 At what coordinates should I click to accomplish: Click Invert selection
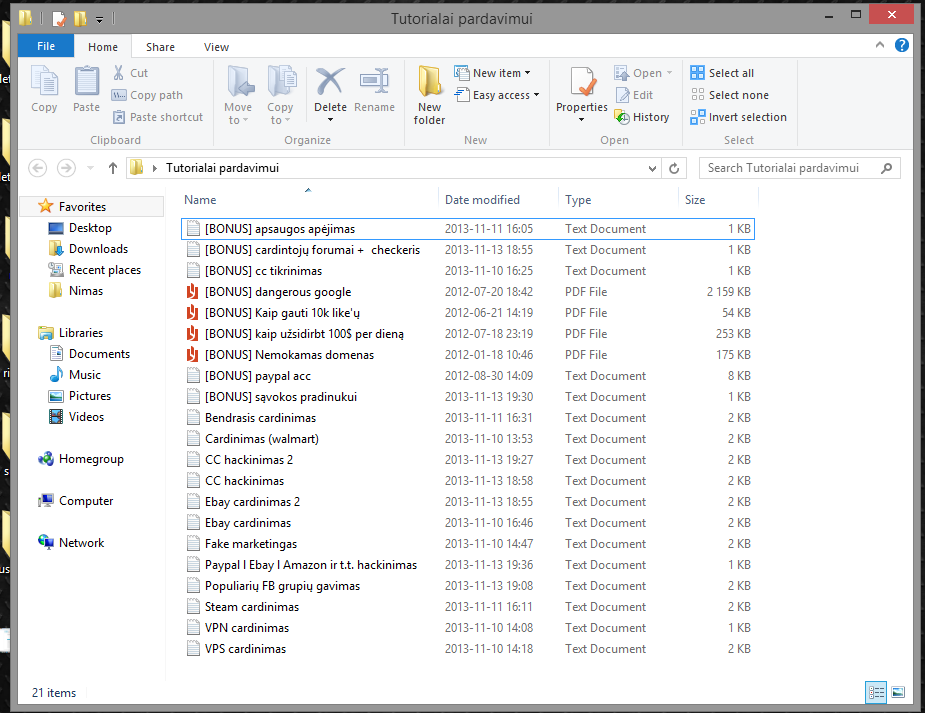(x=739, y=117)
